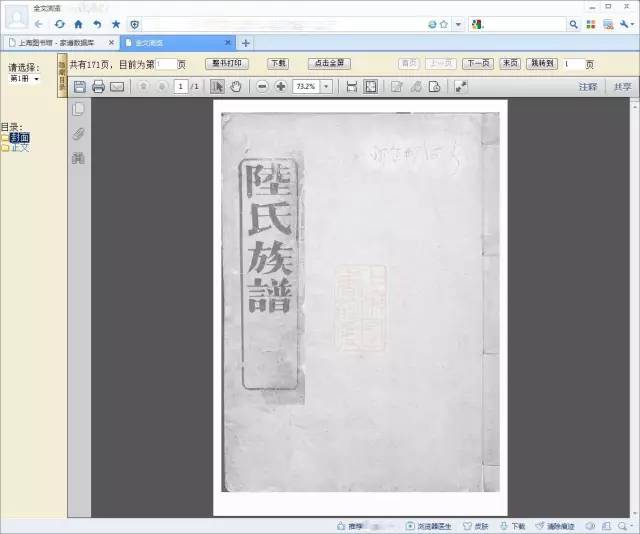Toggle the status bar sound speaker icon
The height and width of the screenshot is (534, 640).
(590, 527)
